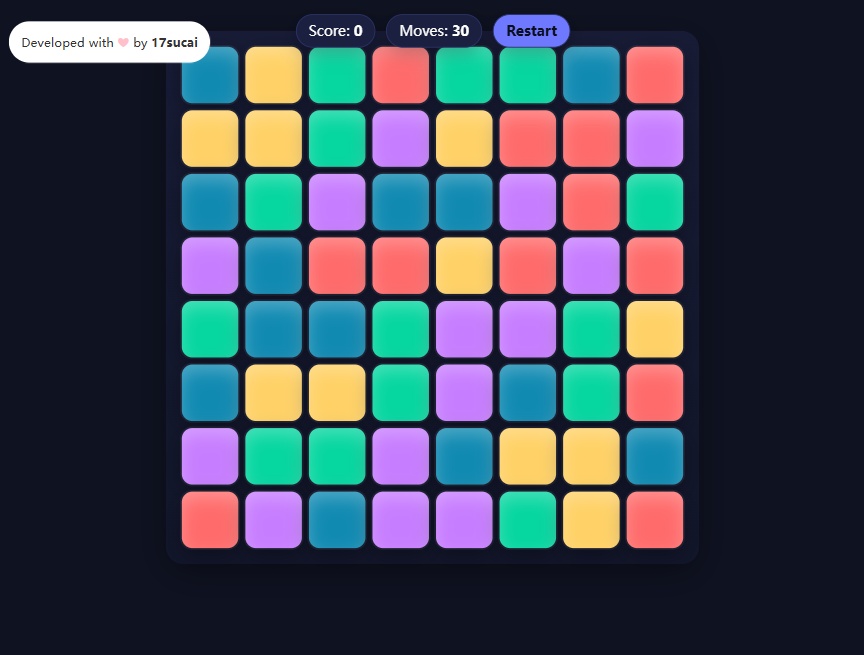Pick the red tile in the bottom-left corner
864x655 pixels.
[210, 520]
